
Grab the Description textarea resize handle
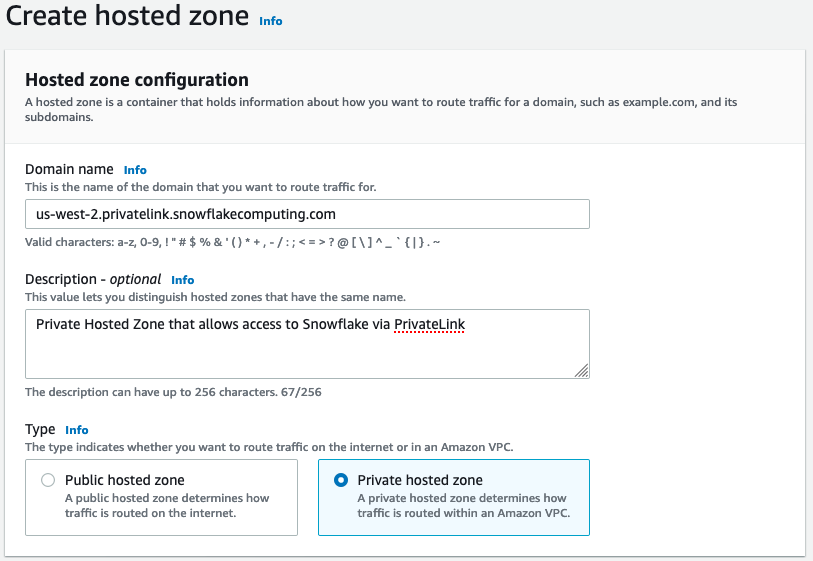582,371
